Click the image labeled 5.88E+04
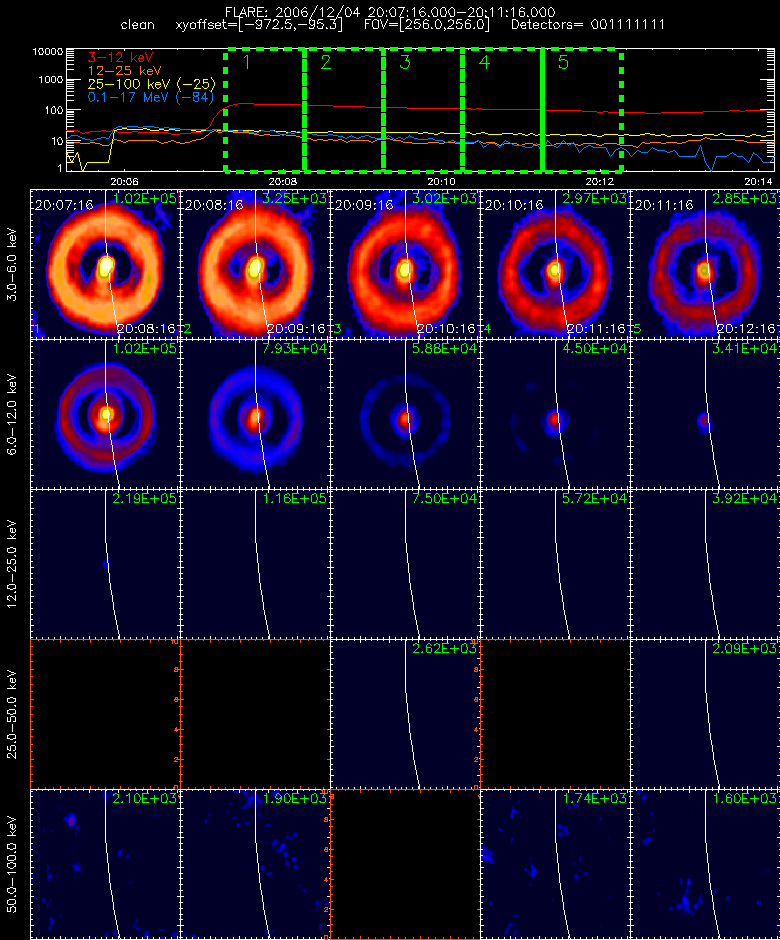 (405, 414)
